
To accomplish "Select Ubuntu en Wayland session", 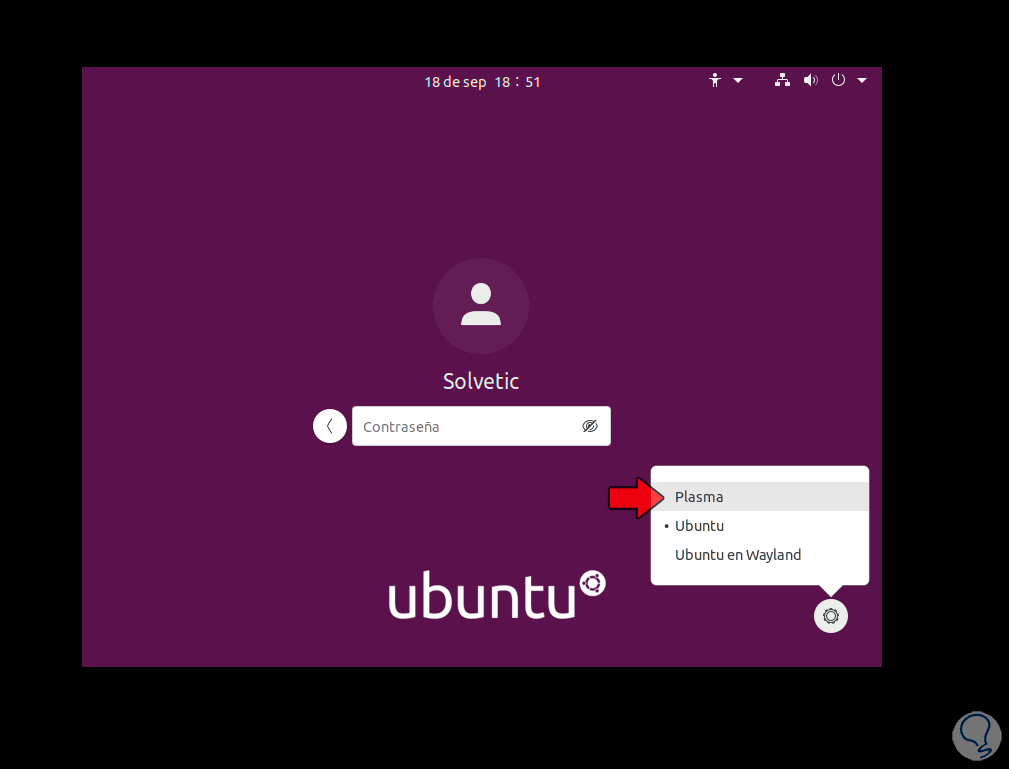I will [x=760, y=555].
